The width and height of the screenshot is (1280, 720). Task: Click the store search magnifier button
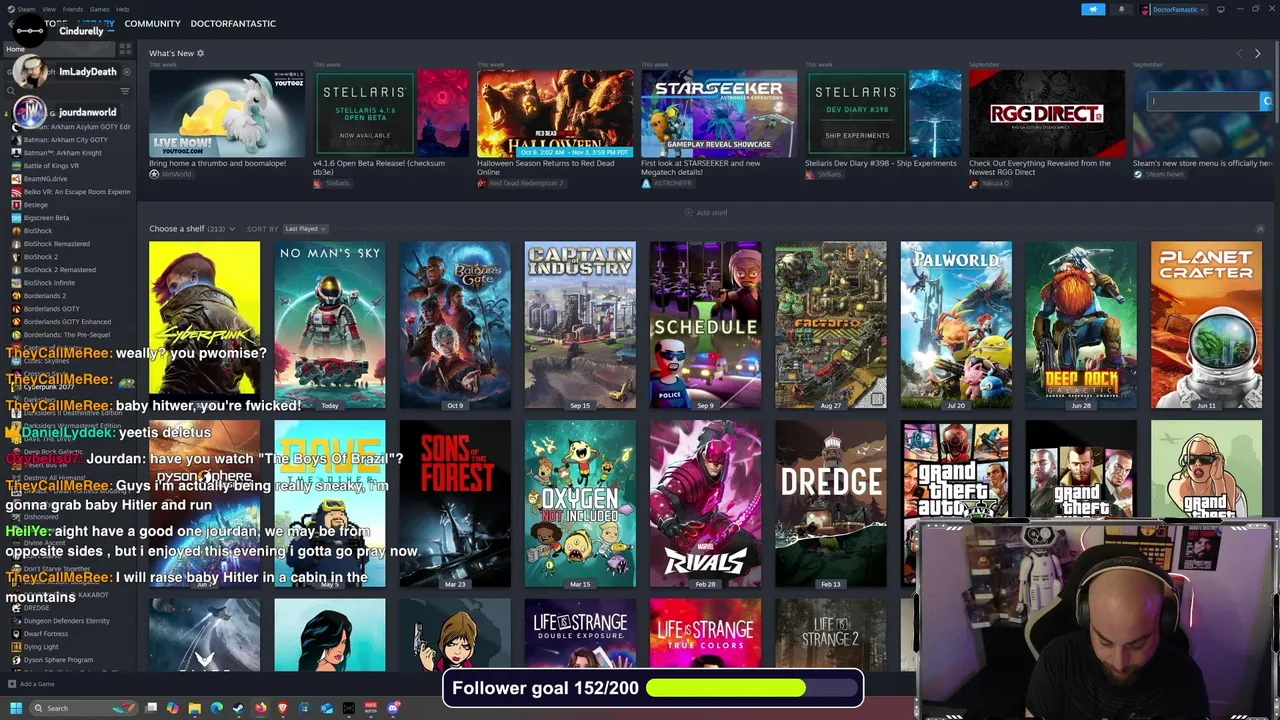click(1266, 101)
